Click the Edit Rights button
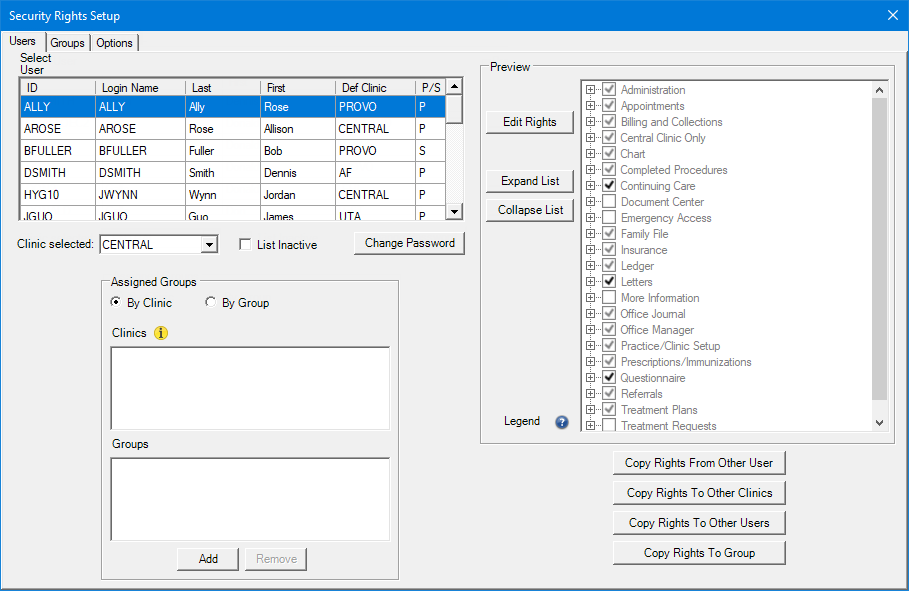Screen dimensions: 909x591 tap(529, 122)
